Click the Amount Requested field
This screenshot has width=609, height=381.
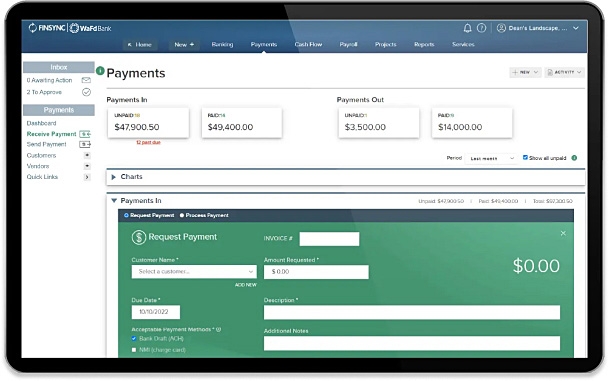tap(316, 272)
